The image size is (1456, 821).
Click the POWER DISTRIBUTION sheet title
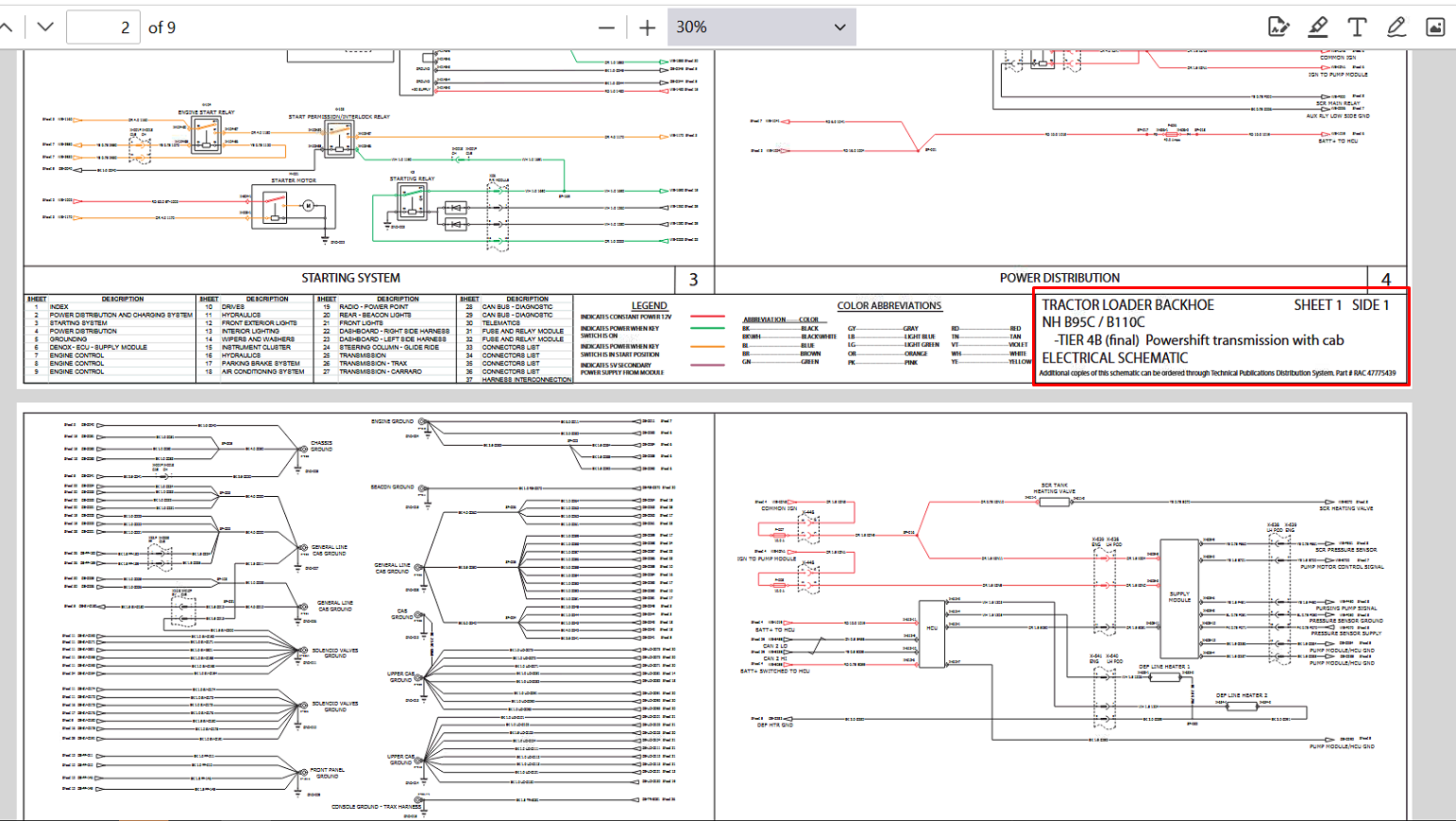click(1059, 278)
